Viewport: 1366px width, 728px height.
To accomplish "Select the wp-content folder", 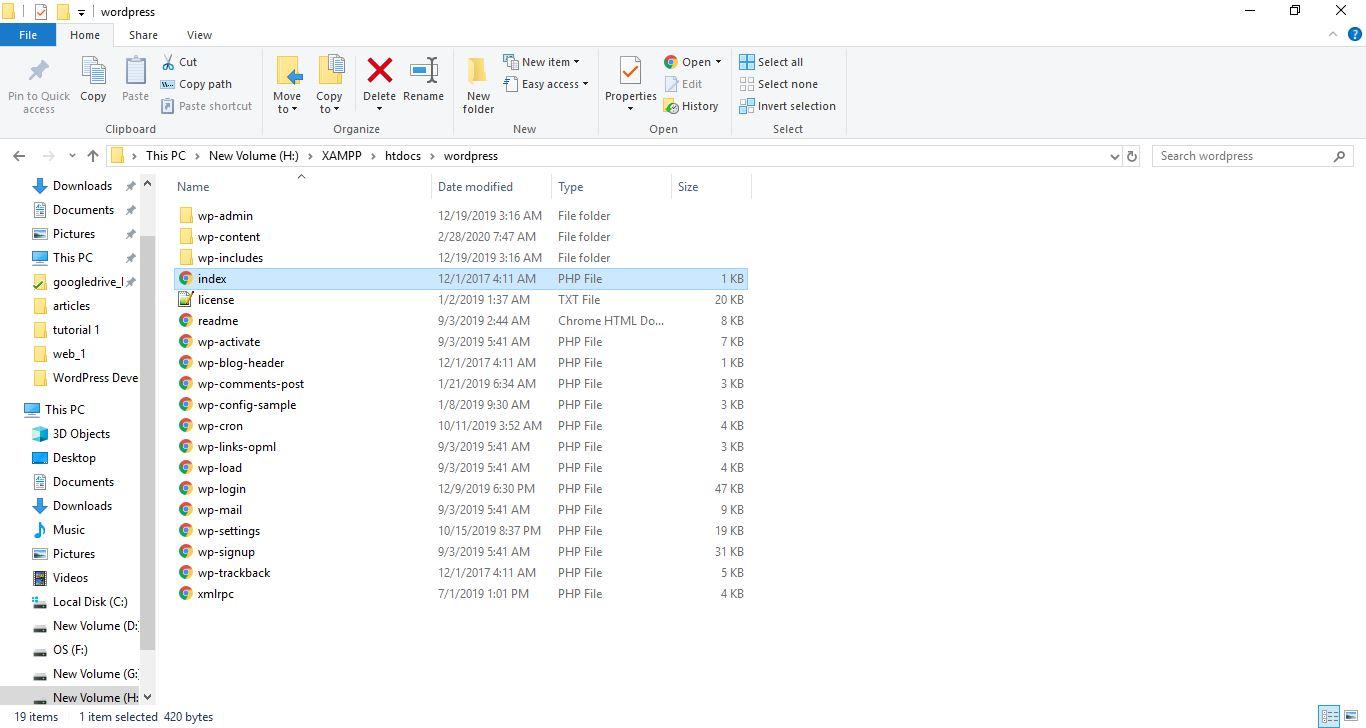I will tap(229, 237).
